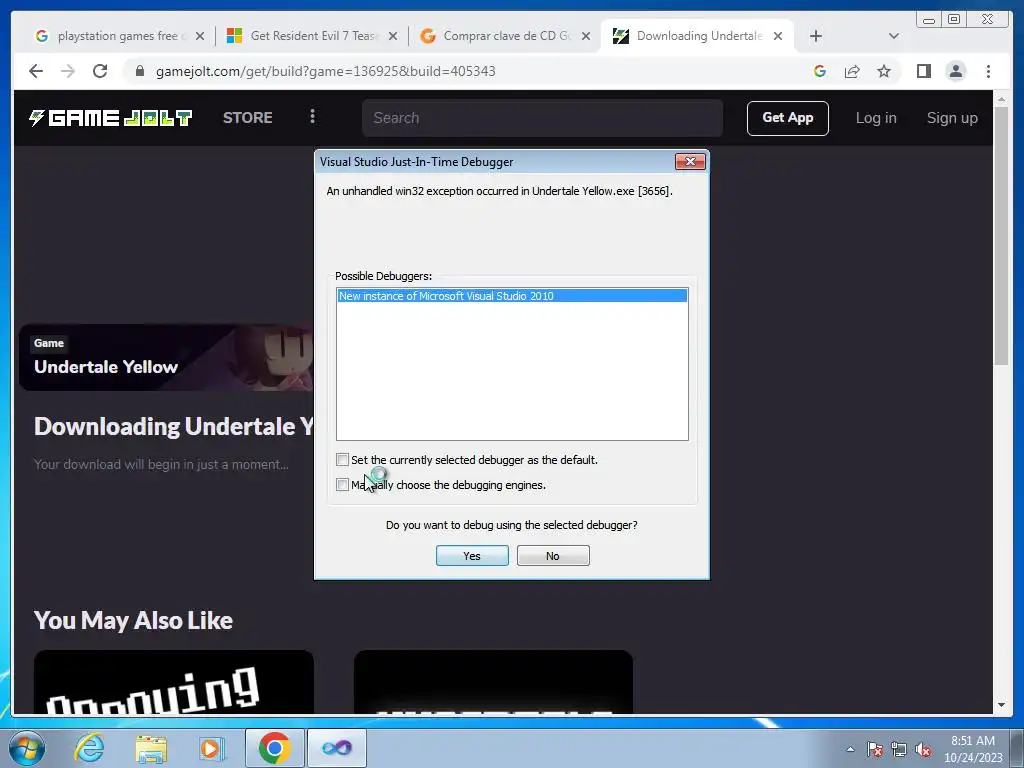1024x768 pixels.
Task: Open Game Jolt more options dots
Action: (x=312, y=116)
